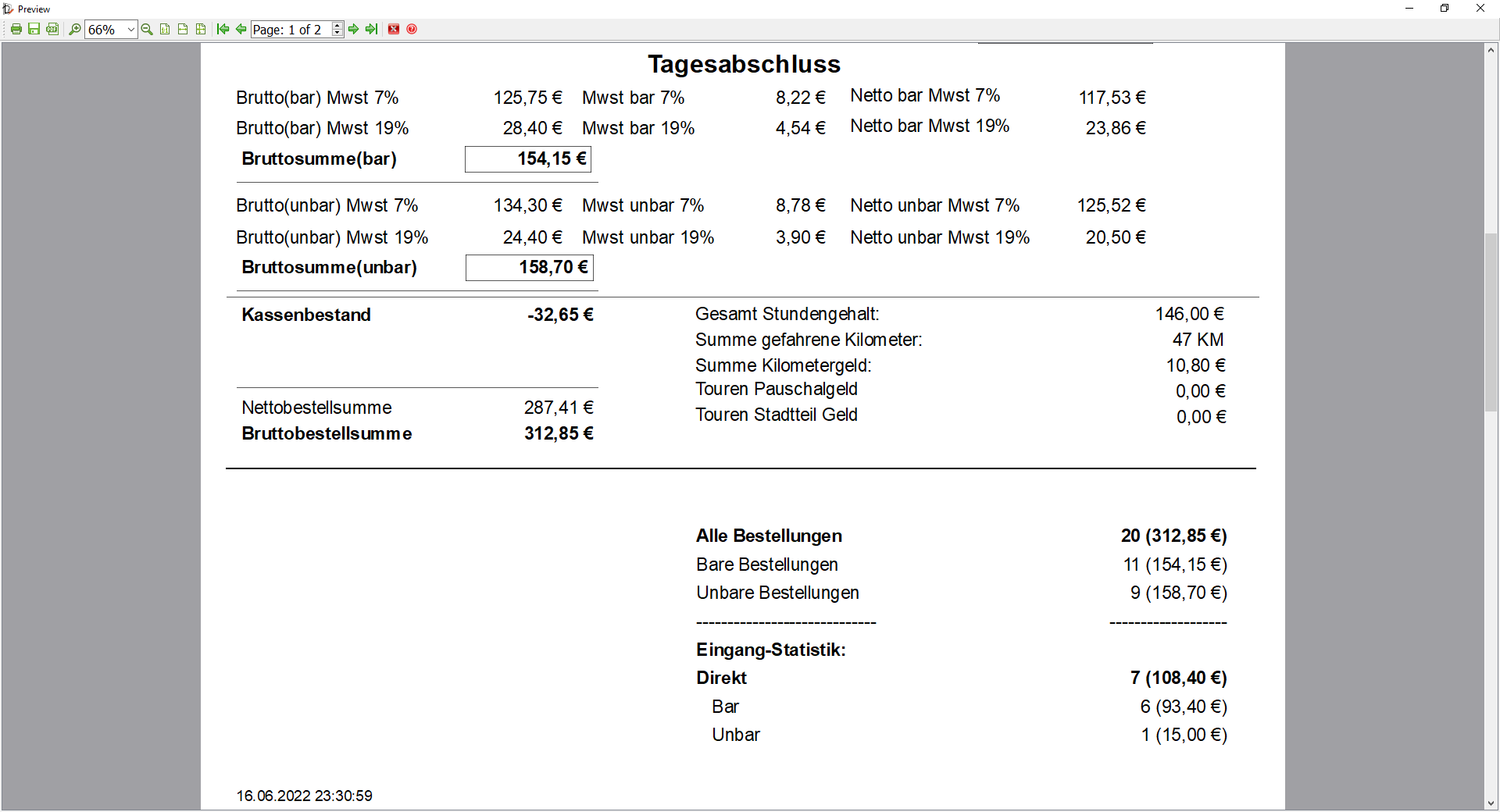Click the Gesamt Stundengehalt value 146,00 €
Image resolution: width=1500 pixels, height=812 pixels.
click(x=1189, y=314)
